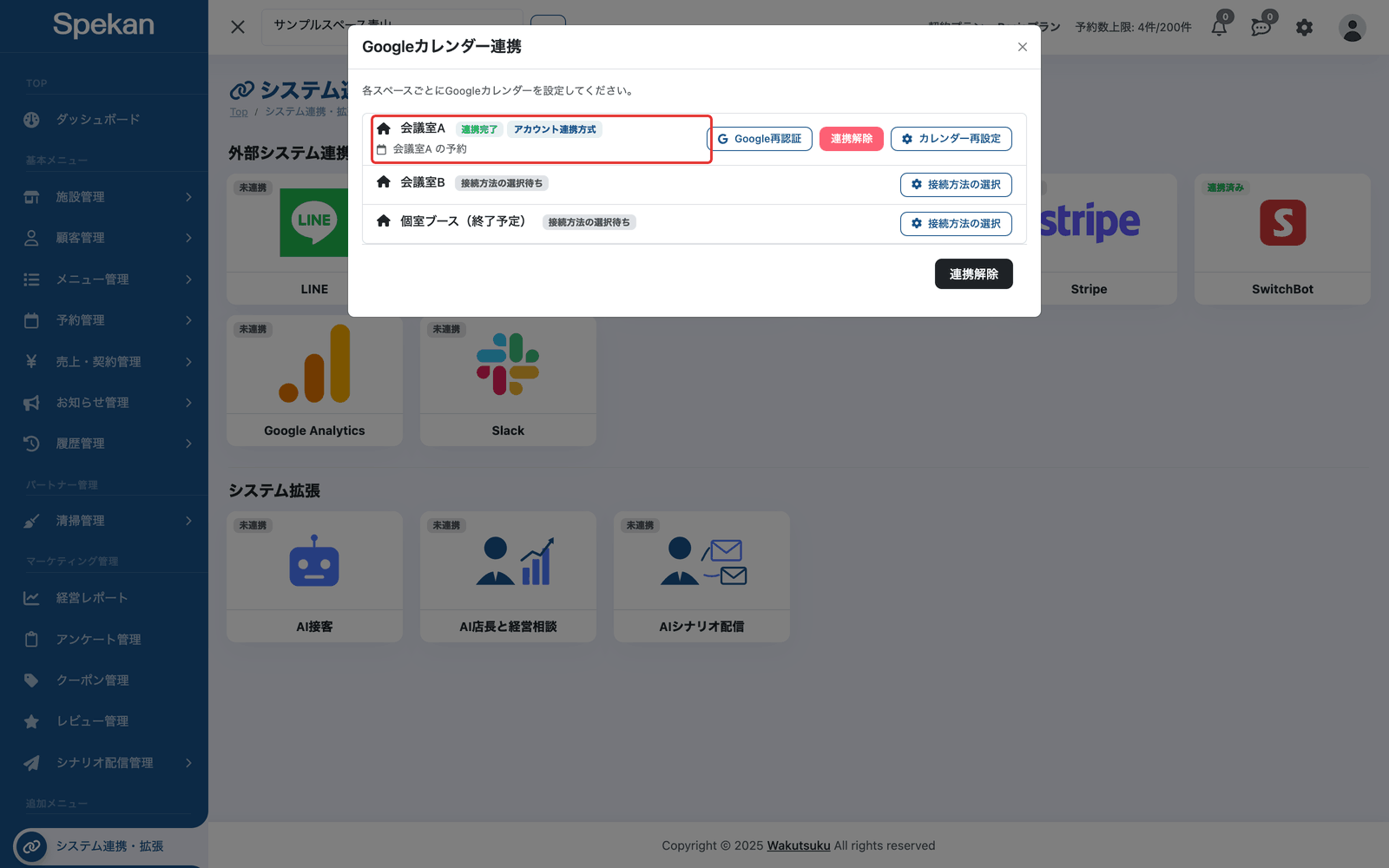
Task: Choose 接続方法の選択 for 個室ブース（終了予定）
Action: (x=956, y=224)
